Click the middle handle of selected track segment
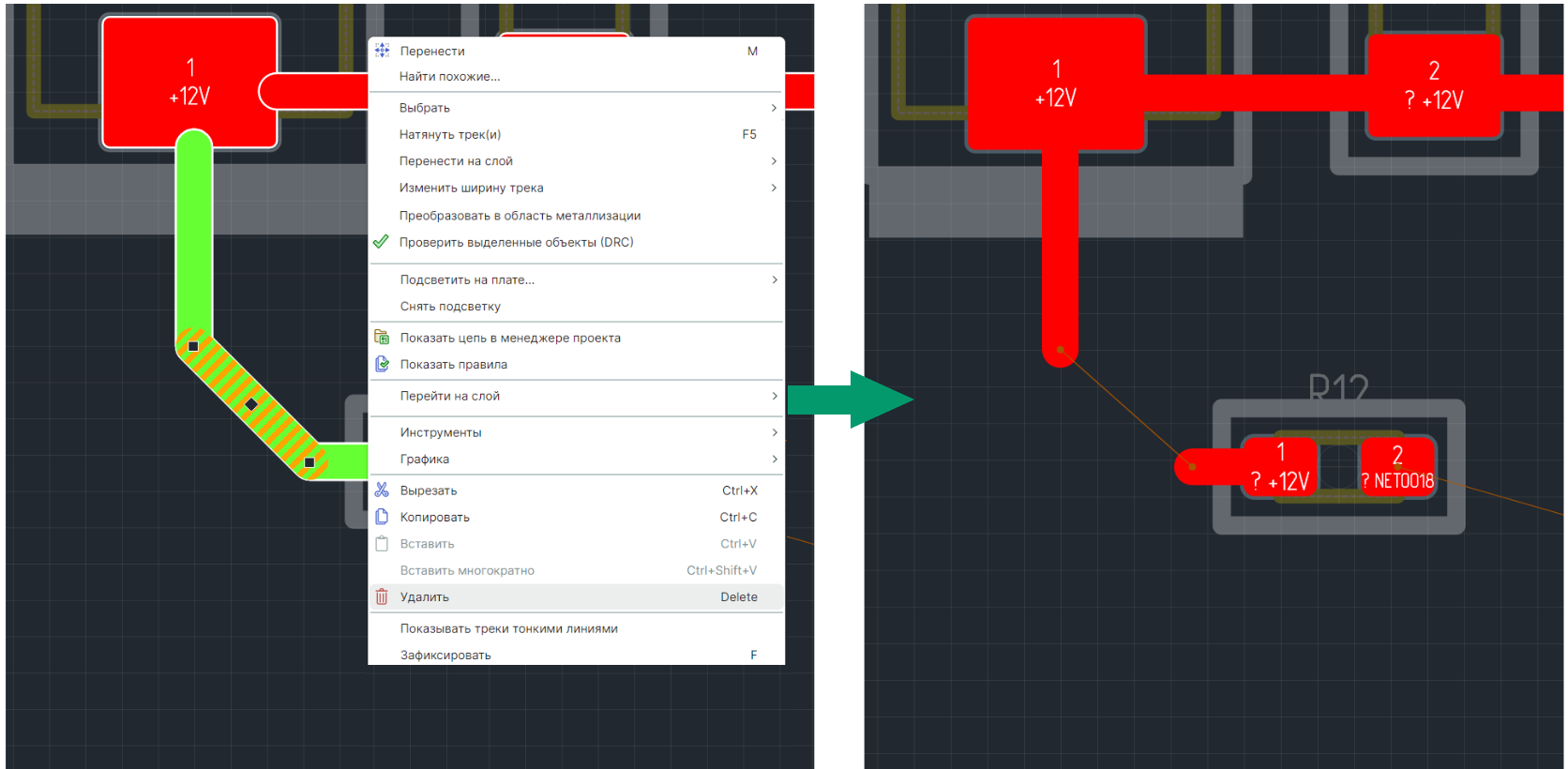Viewport: 1568px width, 769px height. [251, 404]
